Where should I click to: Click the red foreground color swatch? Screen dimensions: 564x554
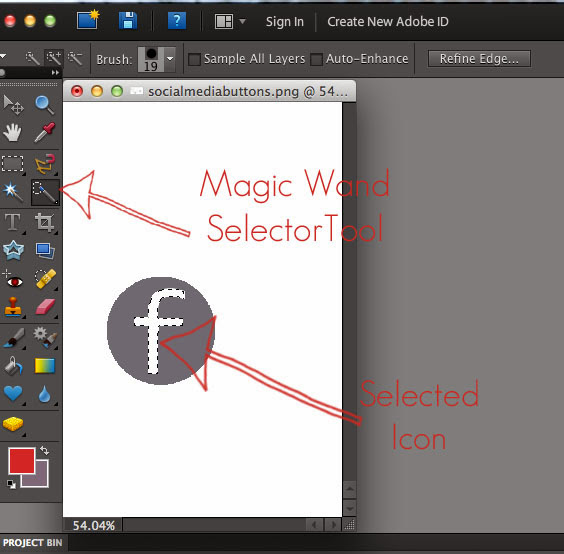tap(21, 460)
